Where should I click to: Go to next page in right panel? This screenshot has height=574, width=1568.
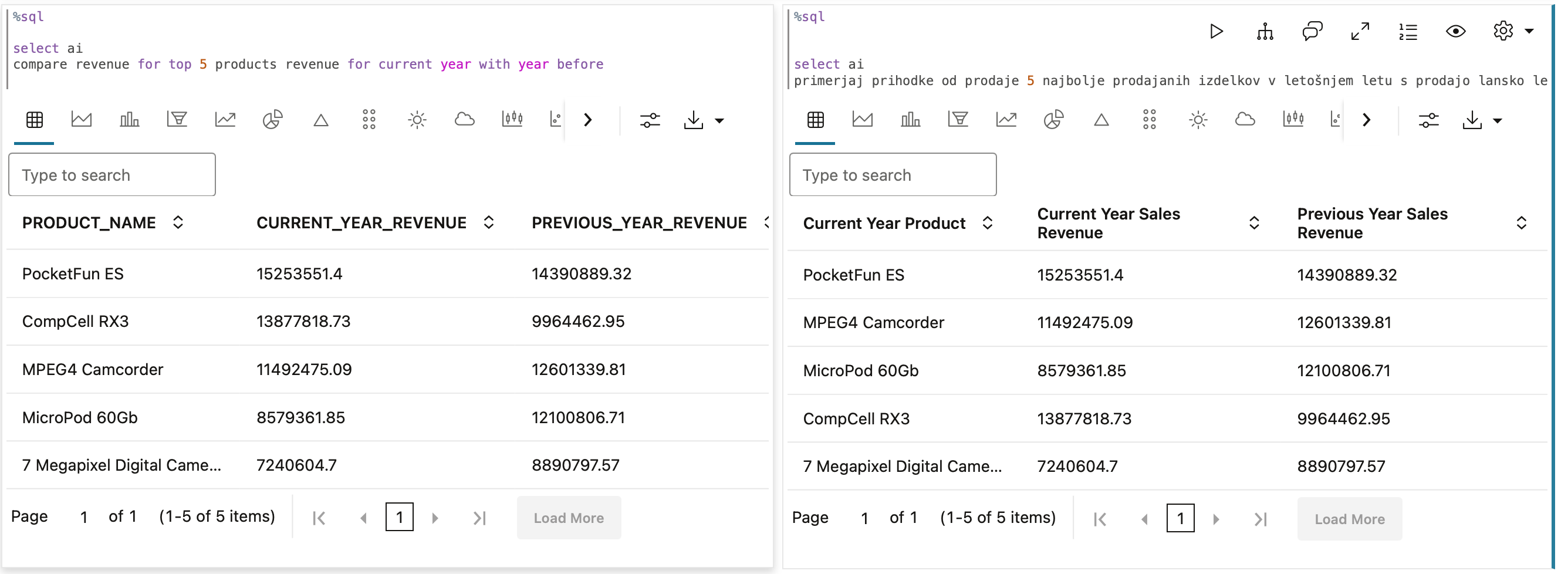(1216, 519)
